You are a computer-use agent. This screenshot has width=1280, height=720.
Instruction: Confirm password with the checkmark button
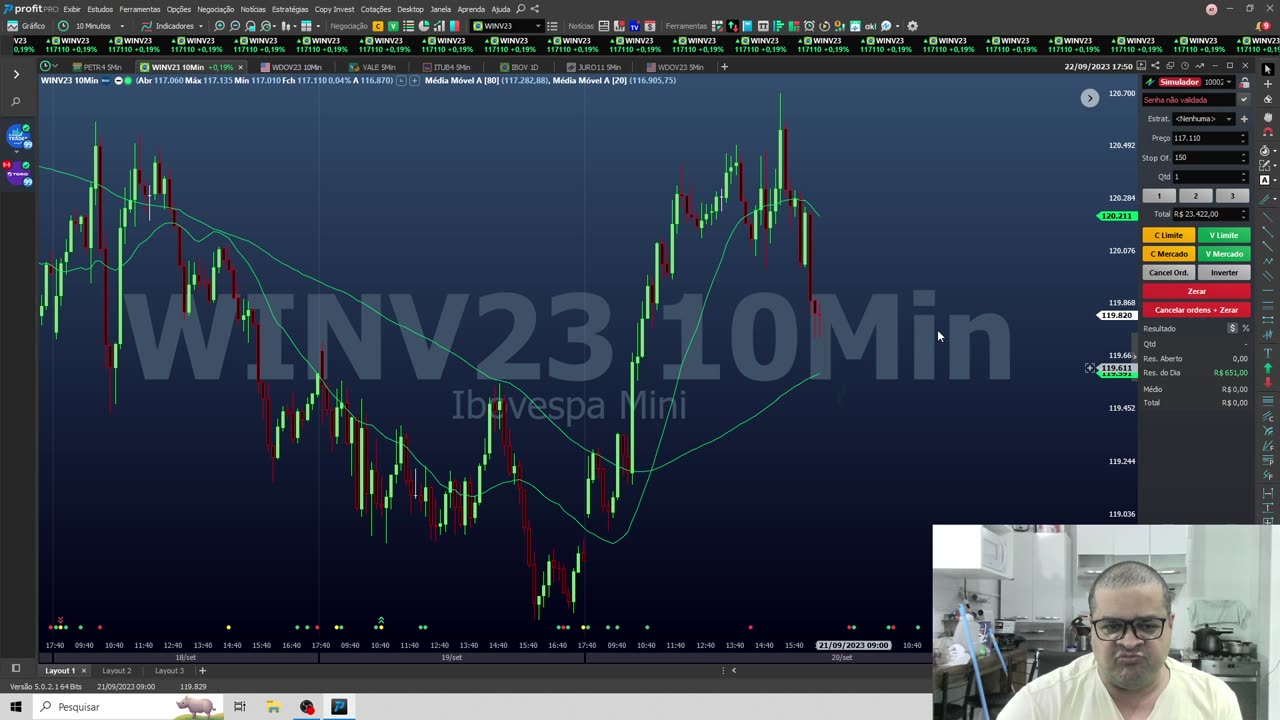pyautogui.click(x=1244, y=100)
